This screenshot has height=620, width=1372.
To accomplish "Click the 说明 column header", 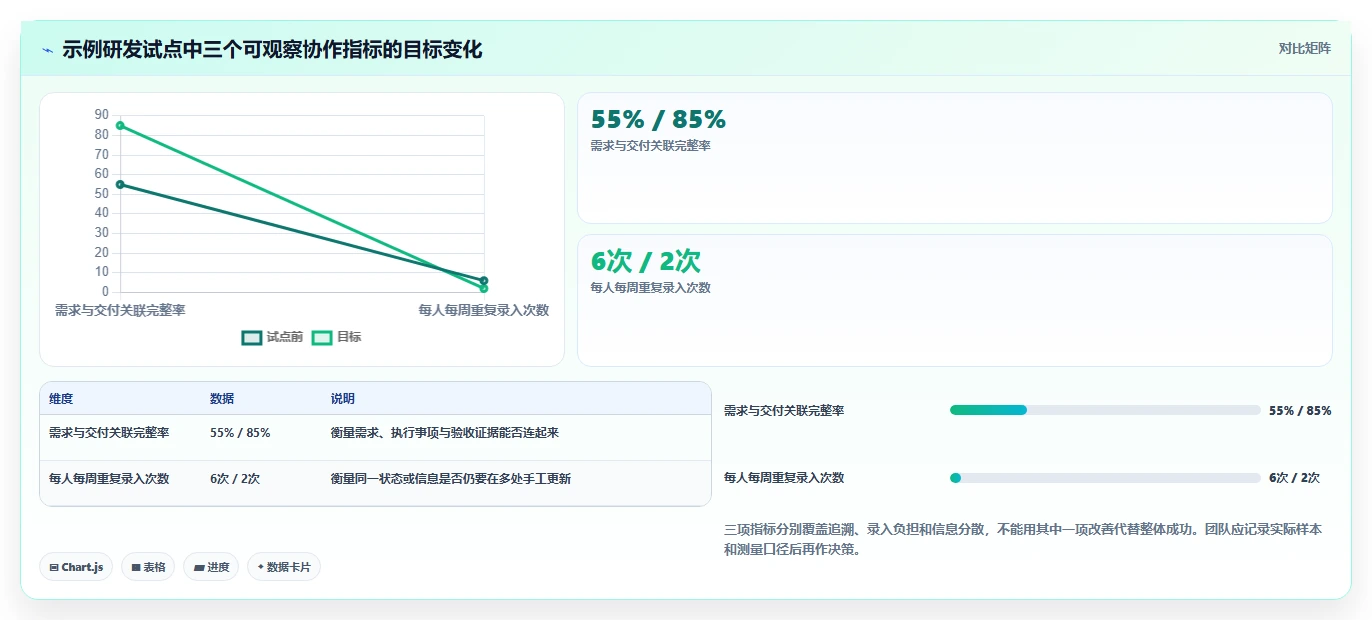I will tap(343, 398).
